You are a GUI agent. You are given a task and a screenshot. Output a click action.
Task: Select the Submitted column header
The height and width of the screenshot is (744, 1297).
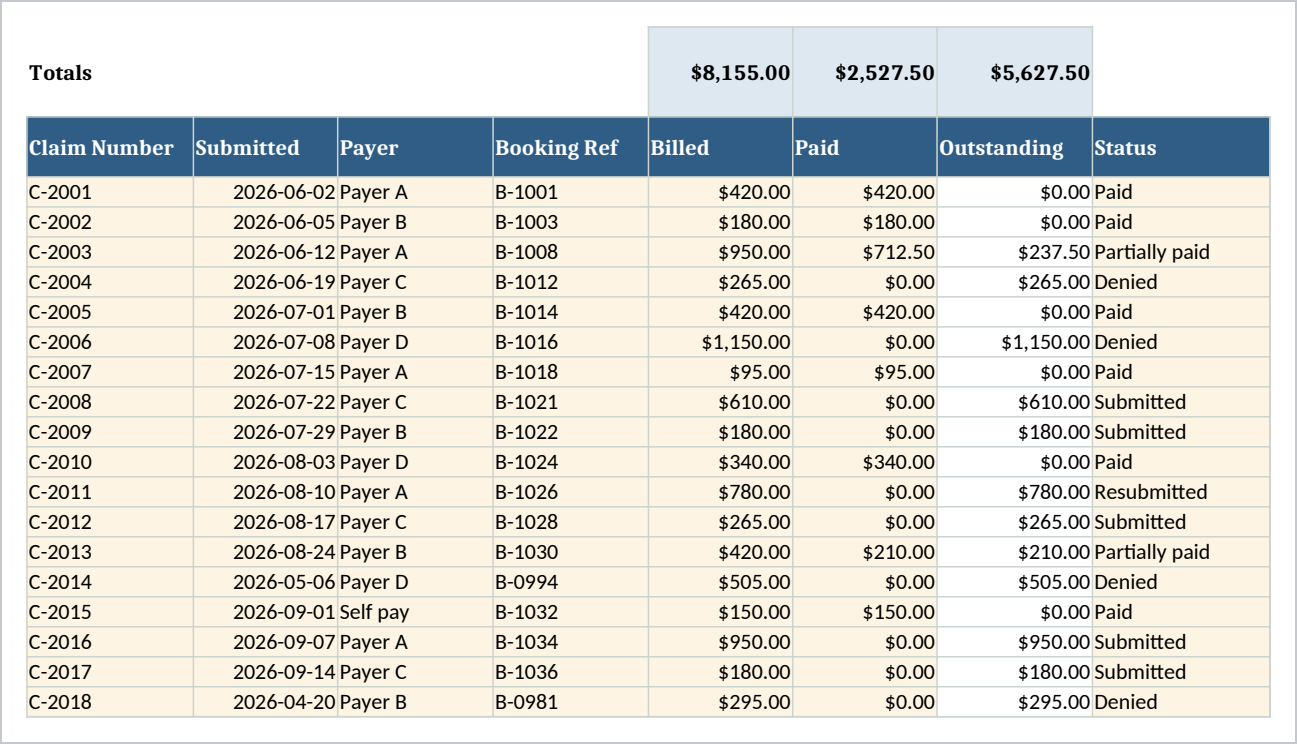click(265, 148)
